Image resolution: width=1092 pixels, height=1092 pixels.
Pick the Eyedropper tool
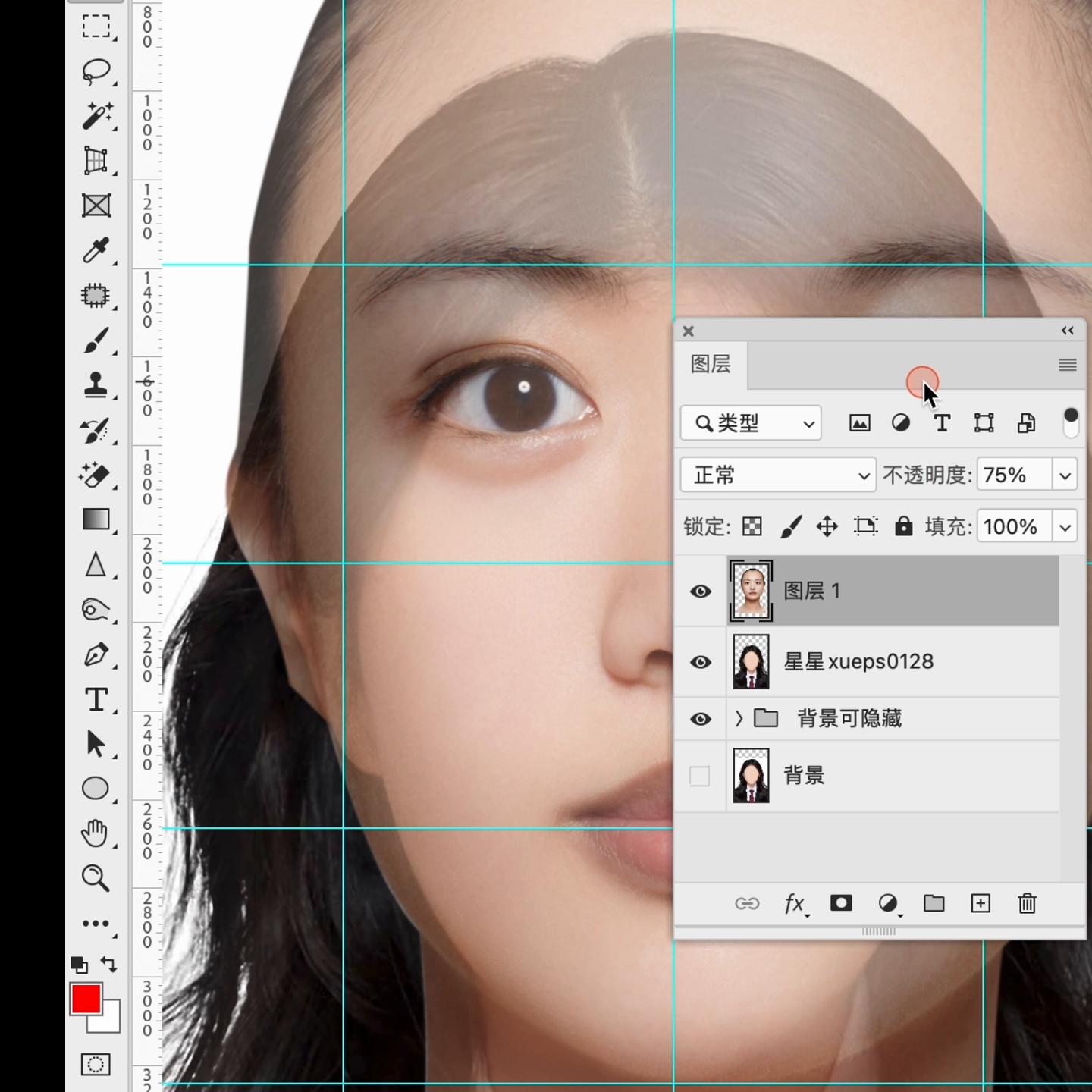click(96, 250)
